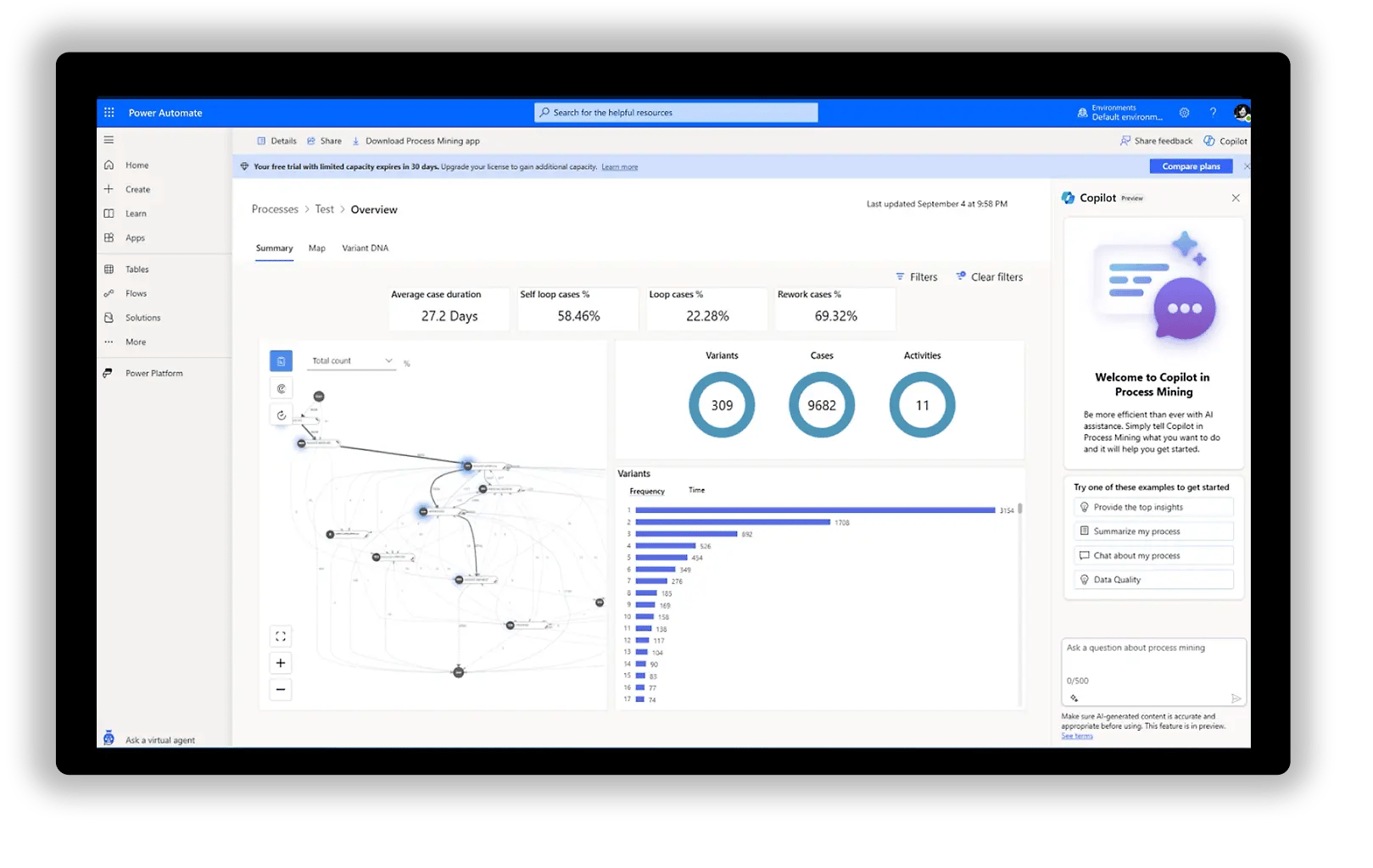Click the sparkle prompt icon in Copilot input
Screen dimensions: 1373x868
coord(1074,698)
